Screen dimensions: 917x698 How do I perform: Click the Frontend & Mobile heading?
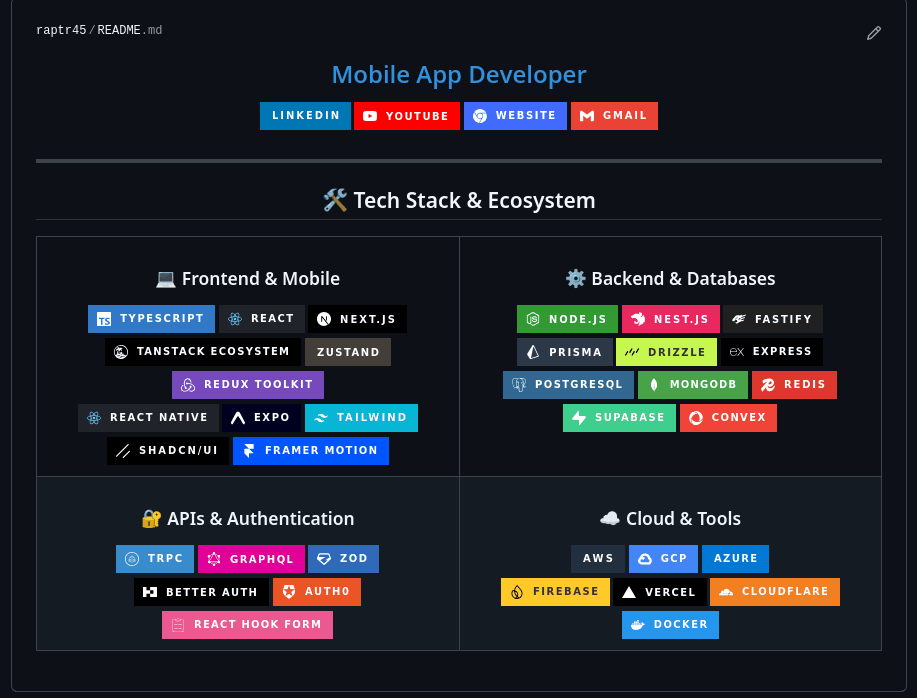[248, 279]
